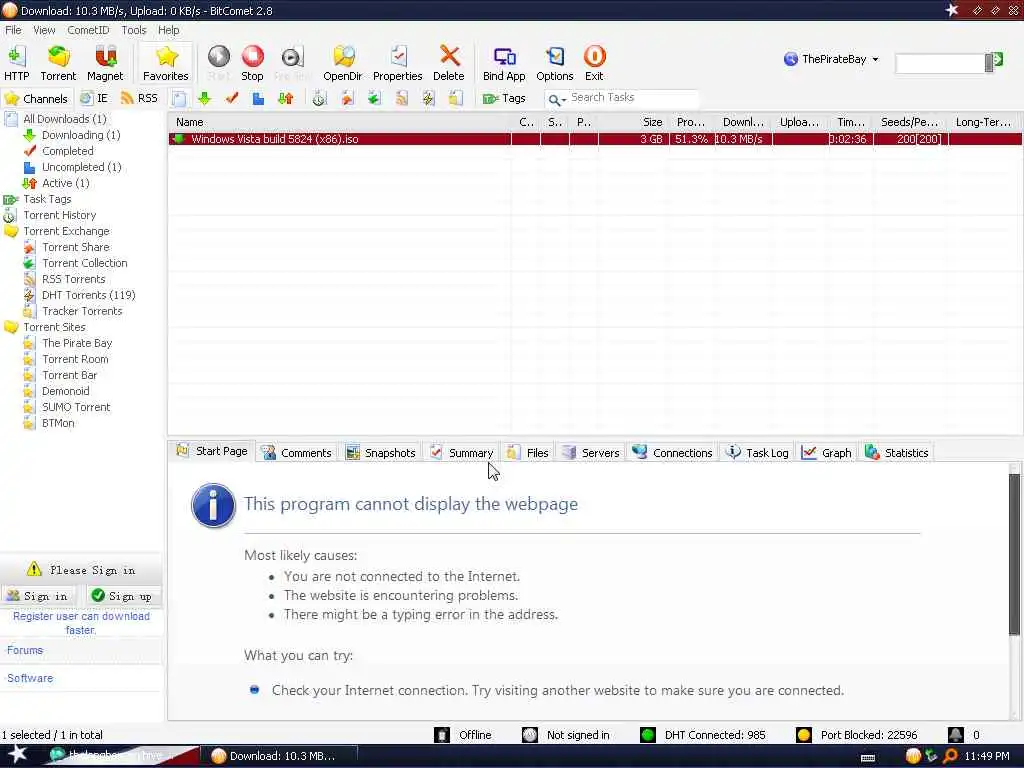Click the Bind App icon
Viewport: 1024px width, 768px height.
[x=504, y=63]
